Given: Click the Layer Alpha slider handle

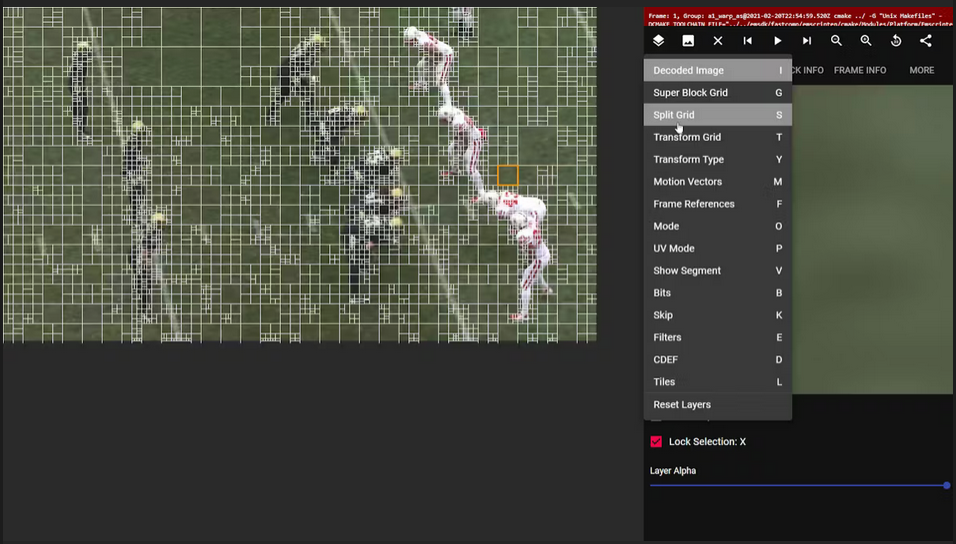Looking at the screenshot, I should point(946,486).
